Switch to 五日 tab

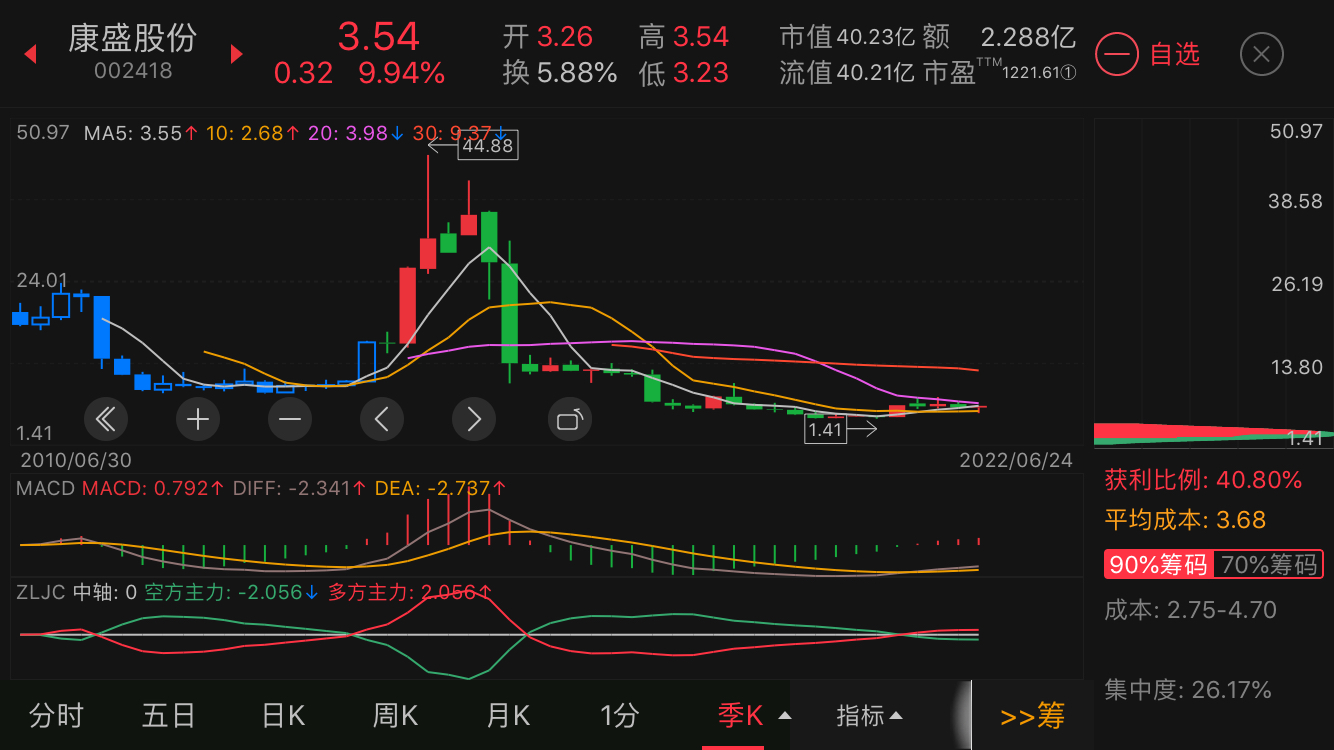pos(168,715)
